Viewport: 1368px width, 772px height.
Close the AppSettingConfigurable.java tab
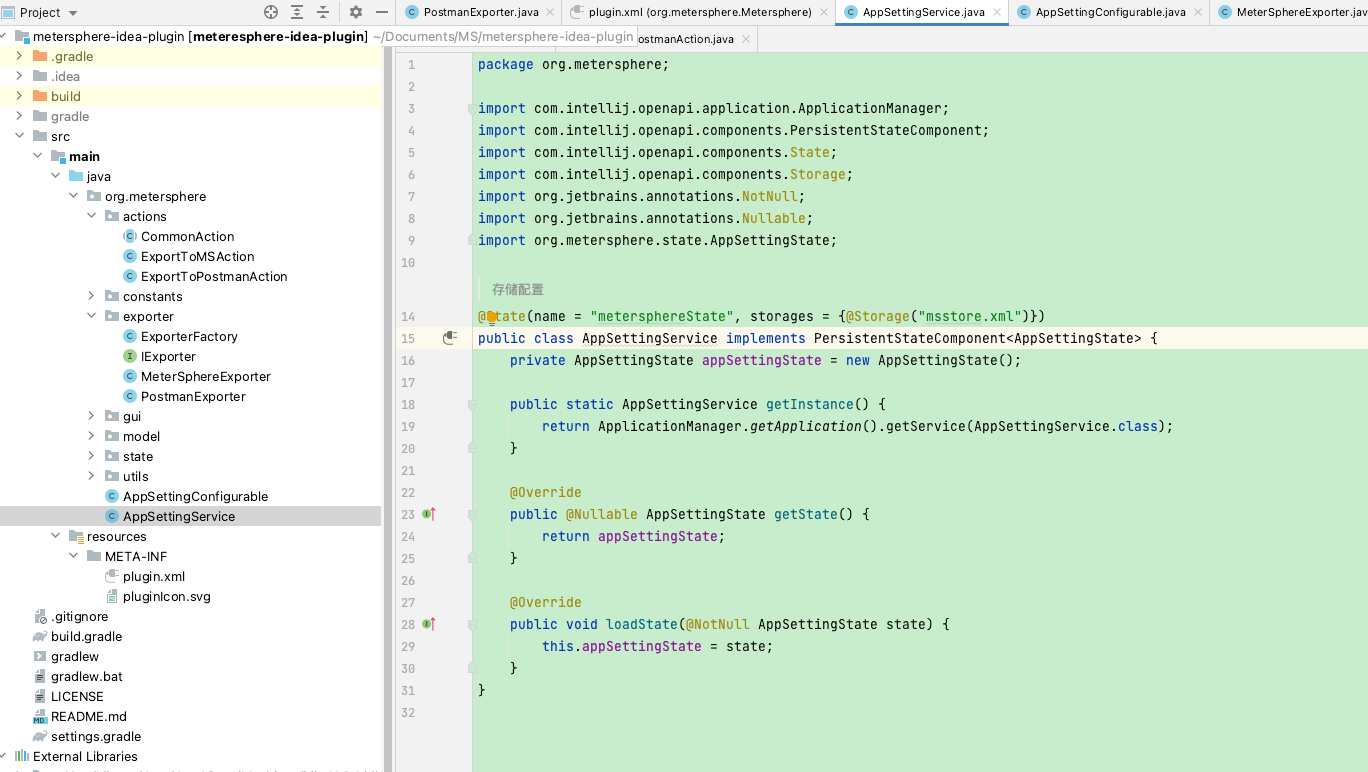1197,12
